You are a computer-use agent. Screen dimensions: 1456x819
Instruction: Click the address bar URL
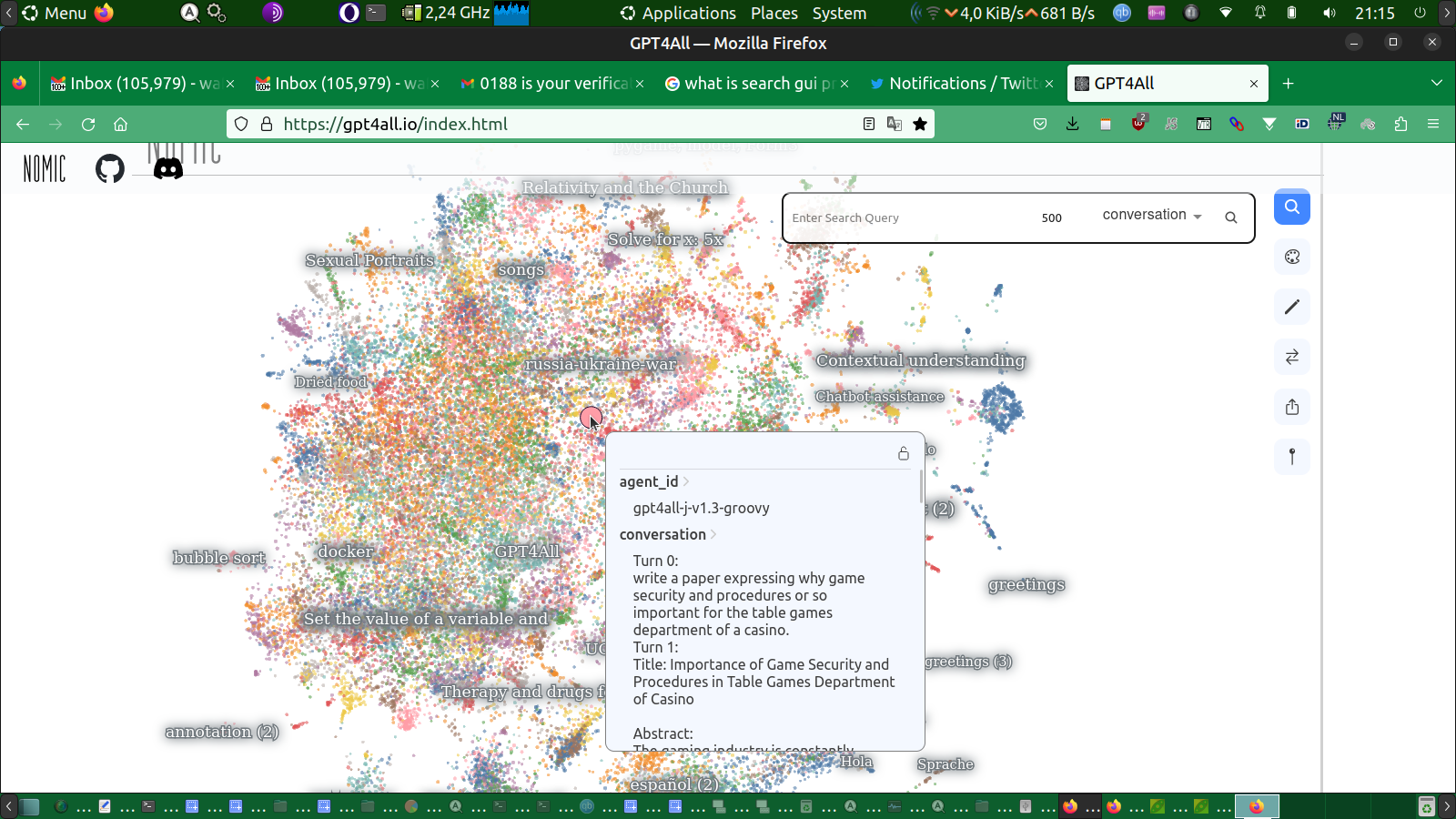click(395, 124)
